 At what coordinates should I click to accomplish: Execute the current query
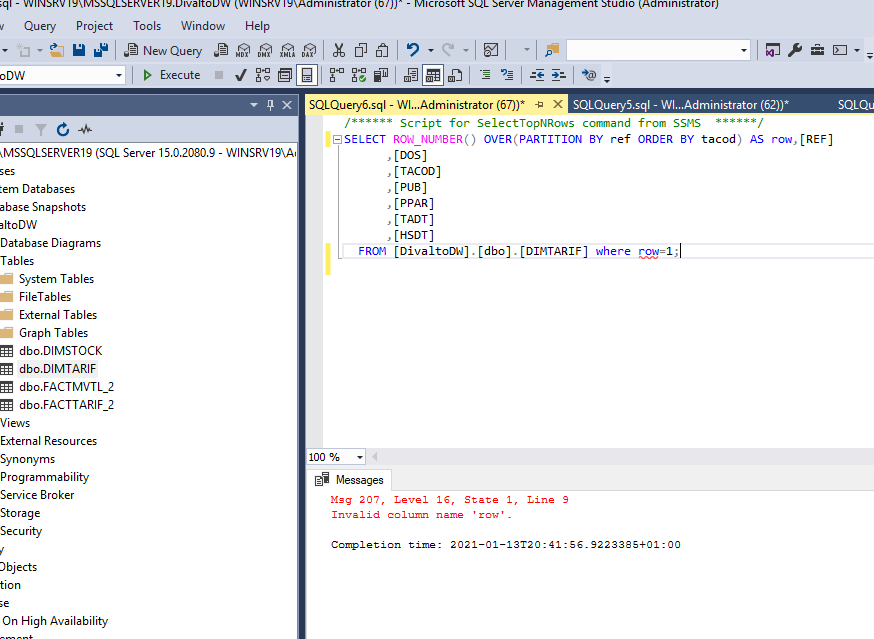(172, 74)
